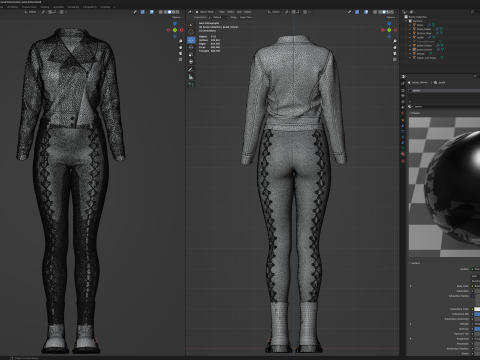
Task: Adjust the blue Subsurface IOR slider
Action: pyautogui.click(x=477, y=314)
